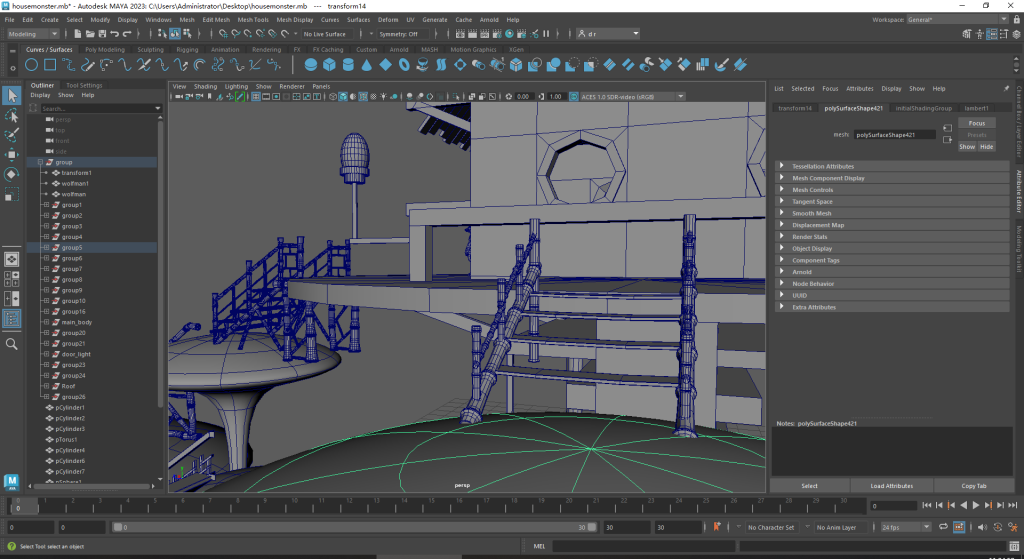The image size is (1024, 559).
Task: Open the viewport Shading menu
Action: pos(205,86)
